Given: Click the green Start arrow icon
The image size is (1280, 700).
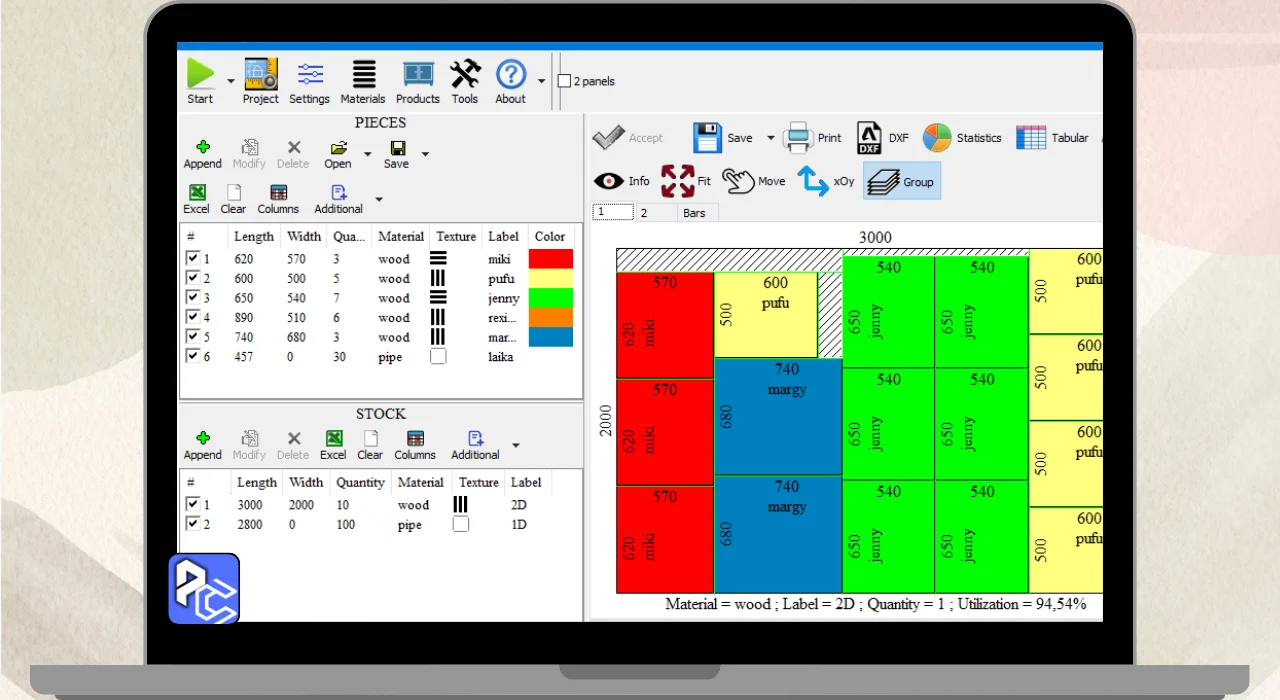Looking at the screenshot, I should point(200,74).
